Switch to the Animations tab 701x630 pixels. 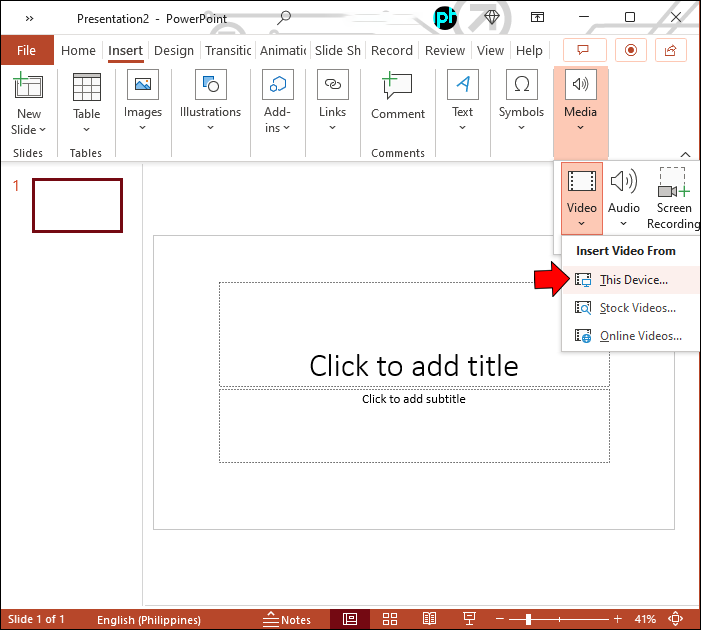click(x=283, y=50)
